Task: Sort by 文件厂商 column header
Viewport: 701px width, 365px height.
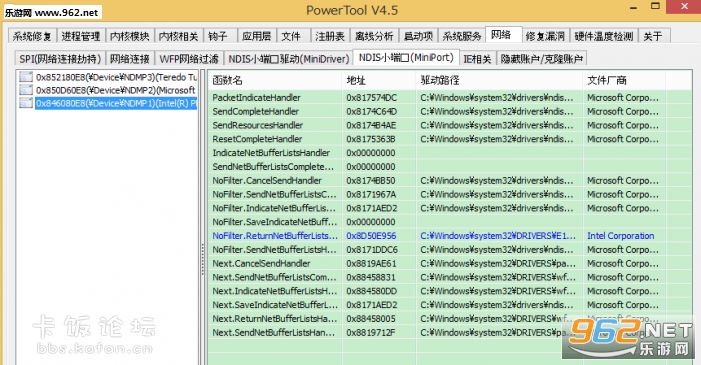Action: (x=625, y=80)
